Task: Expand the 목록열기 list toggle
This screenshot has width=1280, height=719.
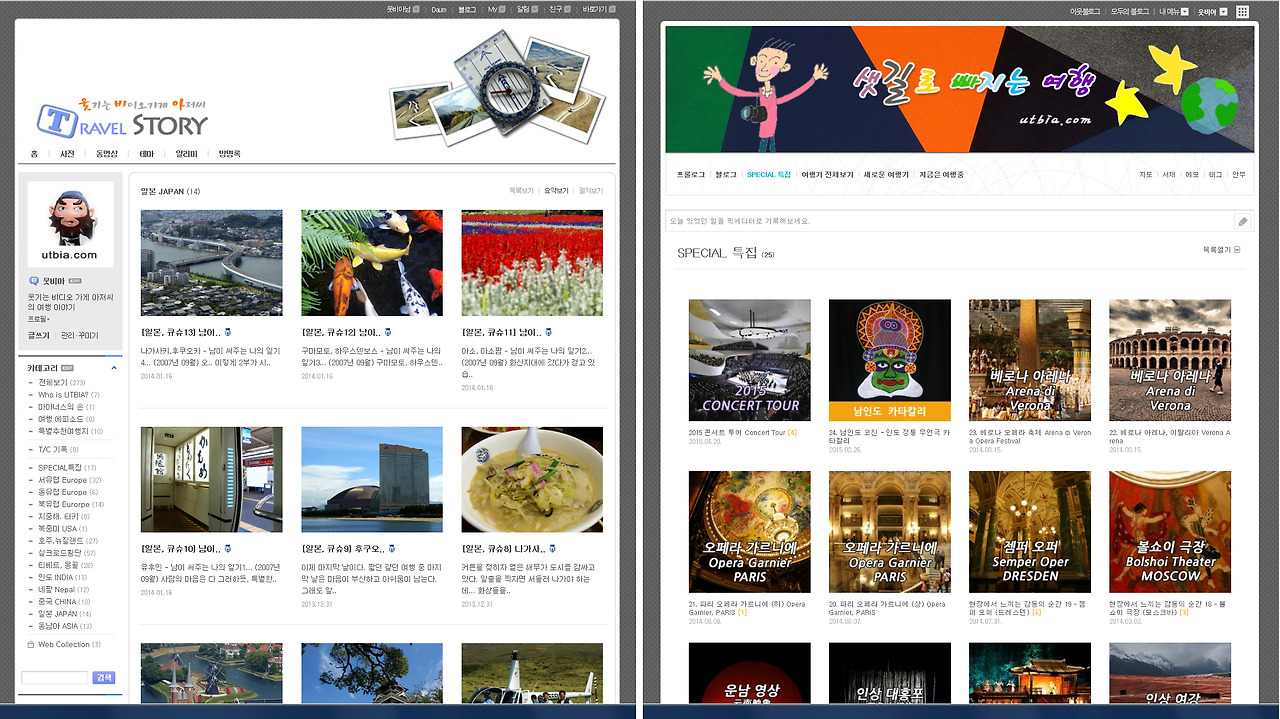Action: [x=1221, y=250]
